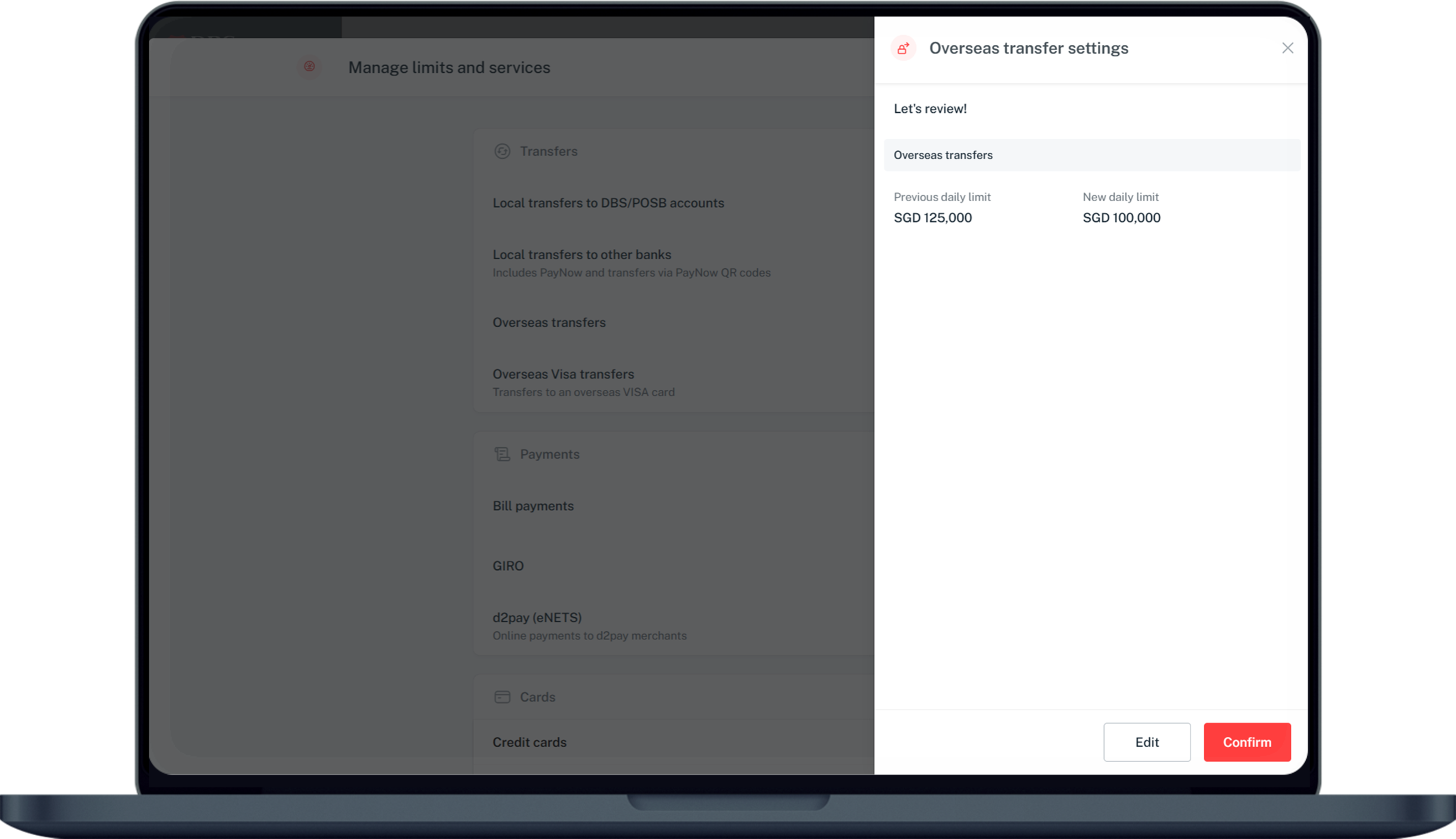Close the Overseas transfer settings panel
The width and height of the screenshot is (1456, 839).
click(1287, 48)
